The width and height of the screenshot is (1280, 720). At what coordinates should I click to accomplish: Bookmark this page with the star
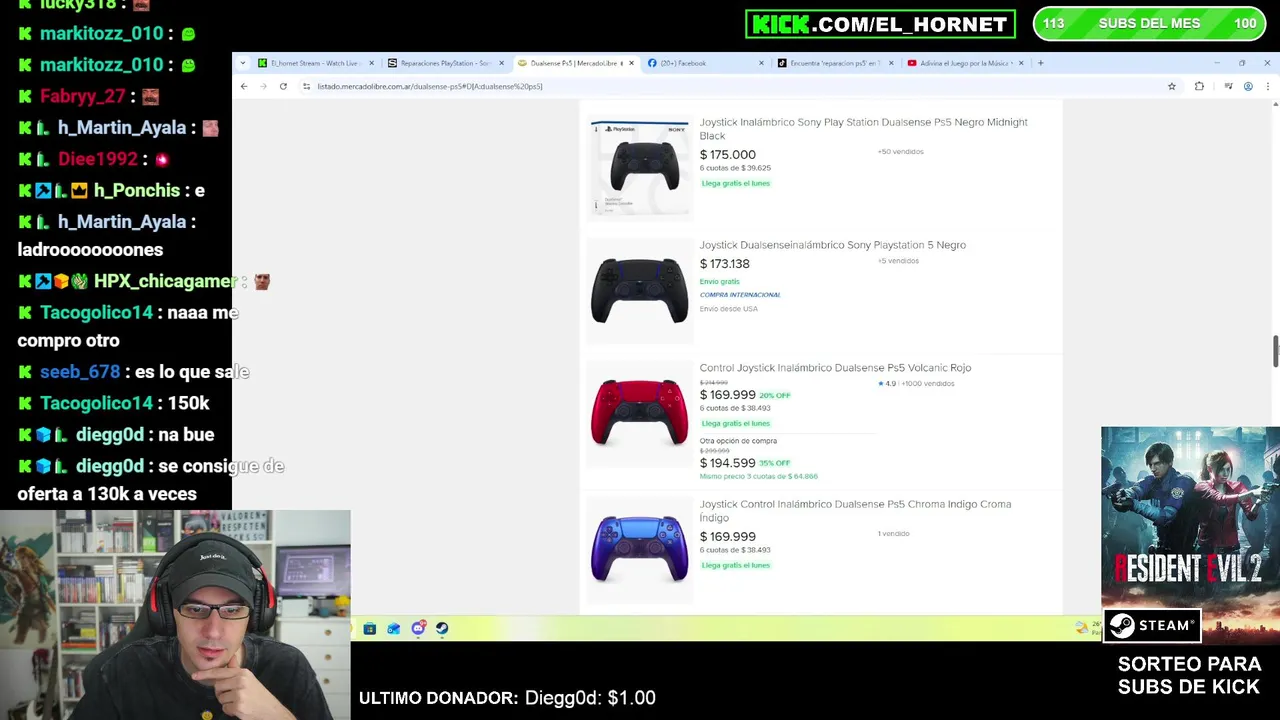(1172, 86)
